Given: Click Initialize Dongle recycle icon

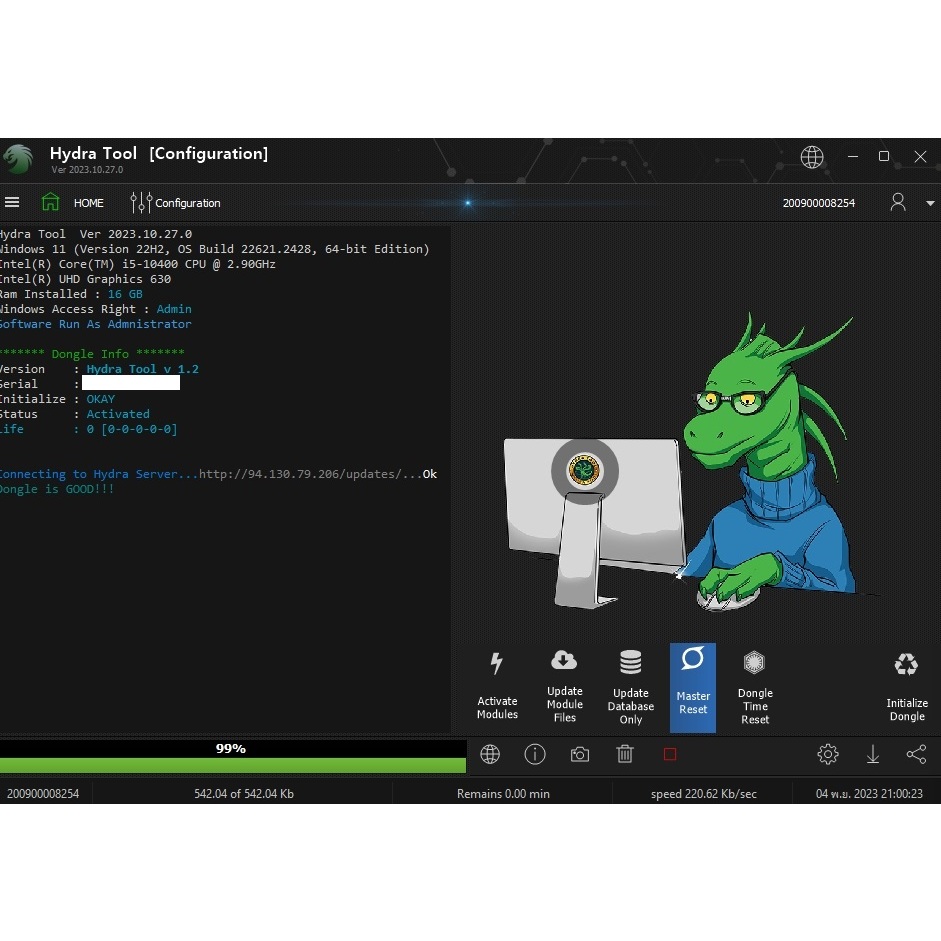Looking at the screenshot, I should tap(906, 665).
